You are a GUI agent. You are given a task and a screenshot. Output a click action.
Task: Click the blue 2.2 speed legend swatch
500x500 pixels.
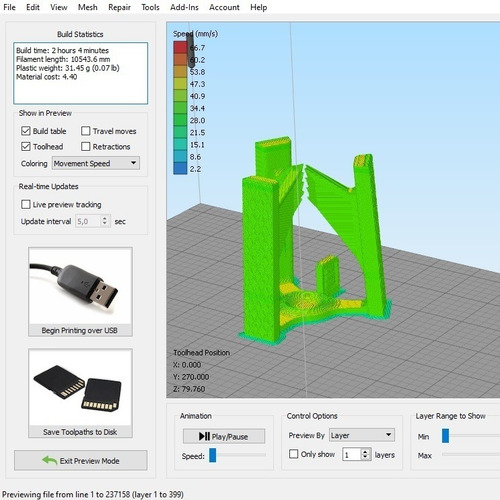point(180,169)
